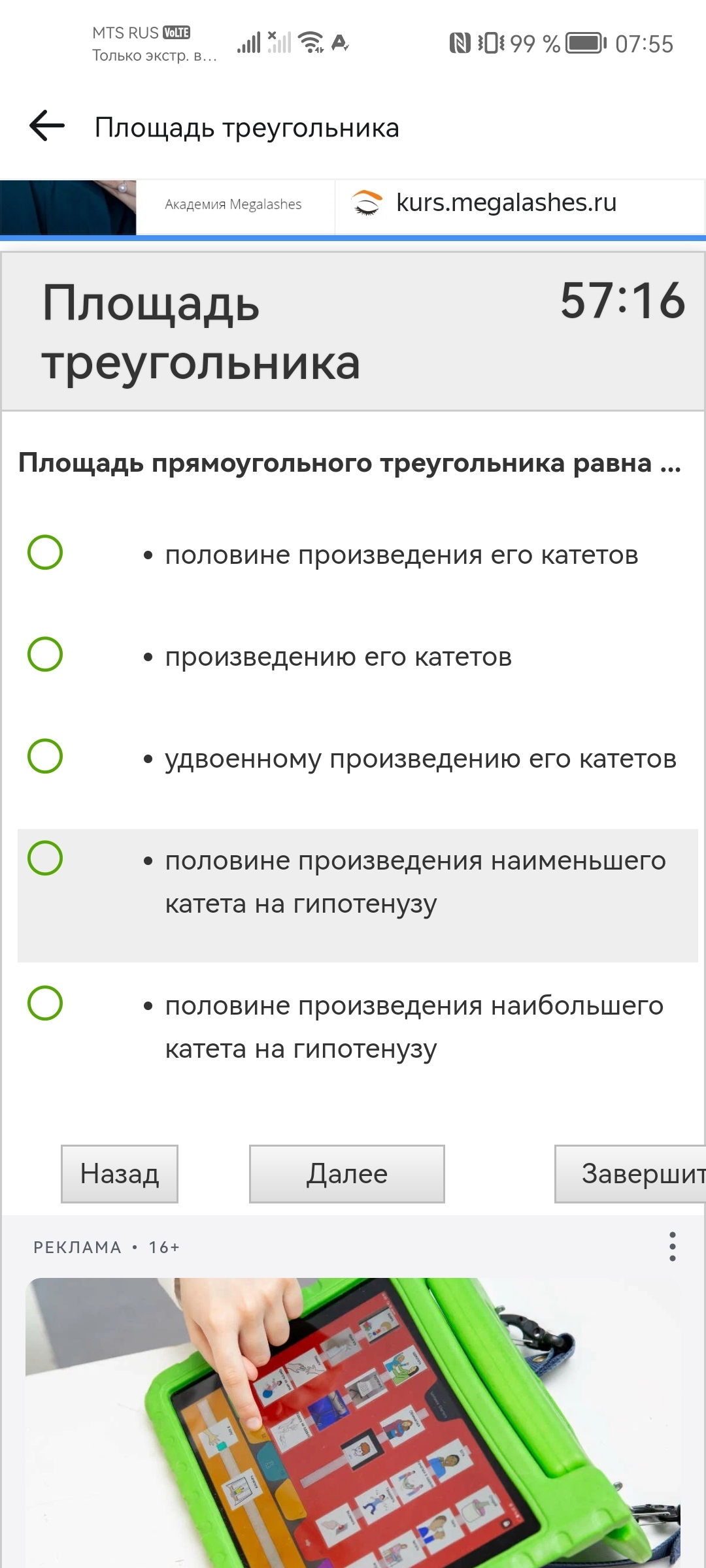Screen dimensions: 706x1568
Task: Go to next question with Далее
Action: click(347, 1174)
